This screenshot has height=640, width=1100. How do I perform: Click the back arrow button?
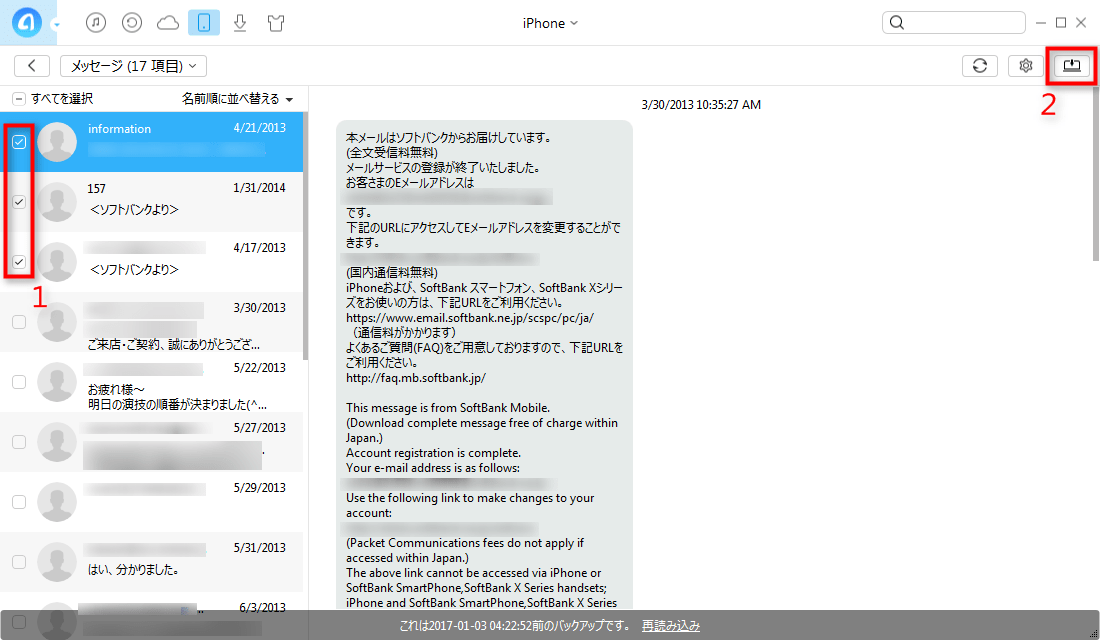[31, 65]
